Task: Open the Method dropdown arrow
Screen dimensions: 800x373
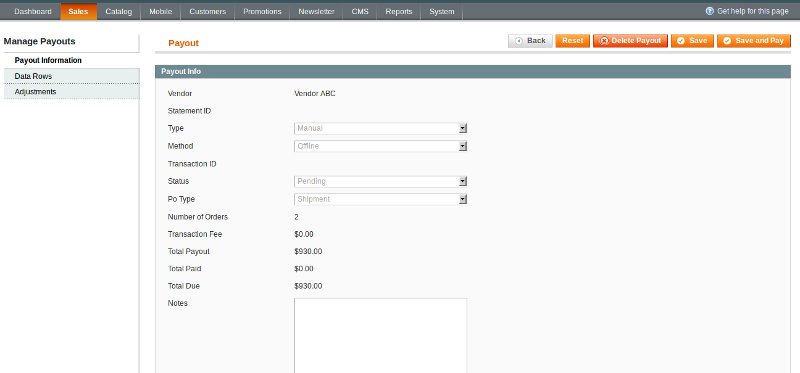Action: pyautogui.click(x=463, y=146)
